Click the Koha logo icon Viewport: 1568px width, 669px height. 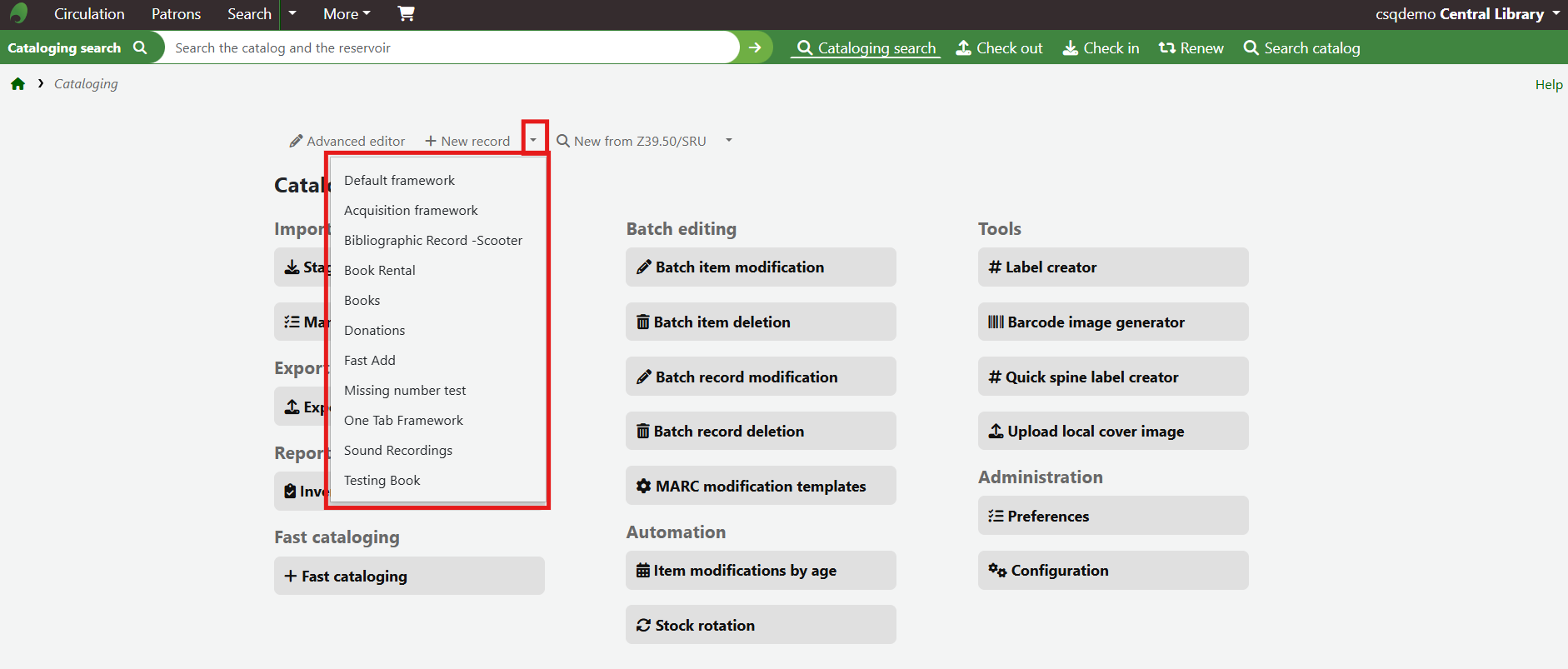pos(18,13)
